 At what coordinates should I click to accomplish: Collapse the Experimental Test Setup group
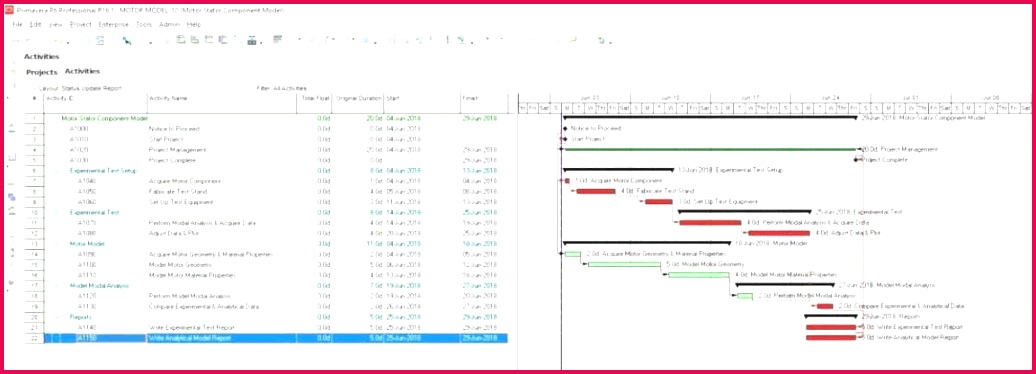pos(57,170)
